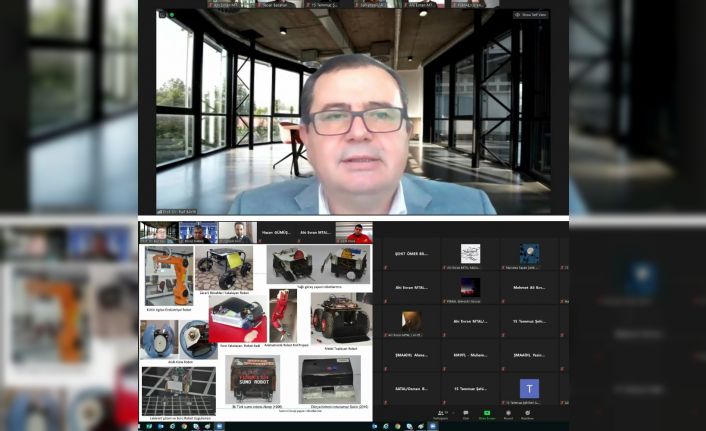Click the Sumo Robot image in slide
Image resolution: width=706 pixels, height=431 pixels.
point(254,380)
